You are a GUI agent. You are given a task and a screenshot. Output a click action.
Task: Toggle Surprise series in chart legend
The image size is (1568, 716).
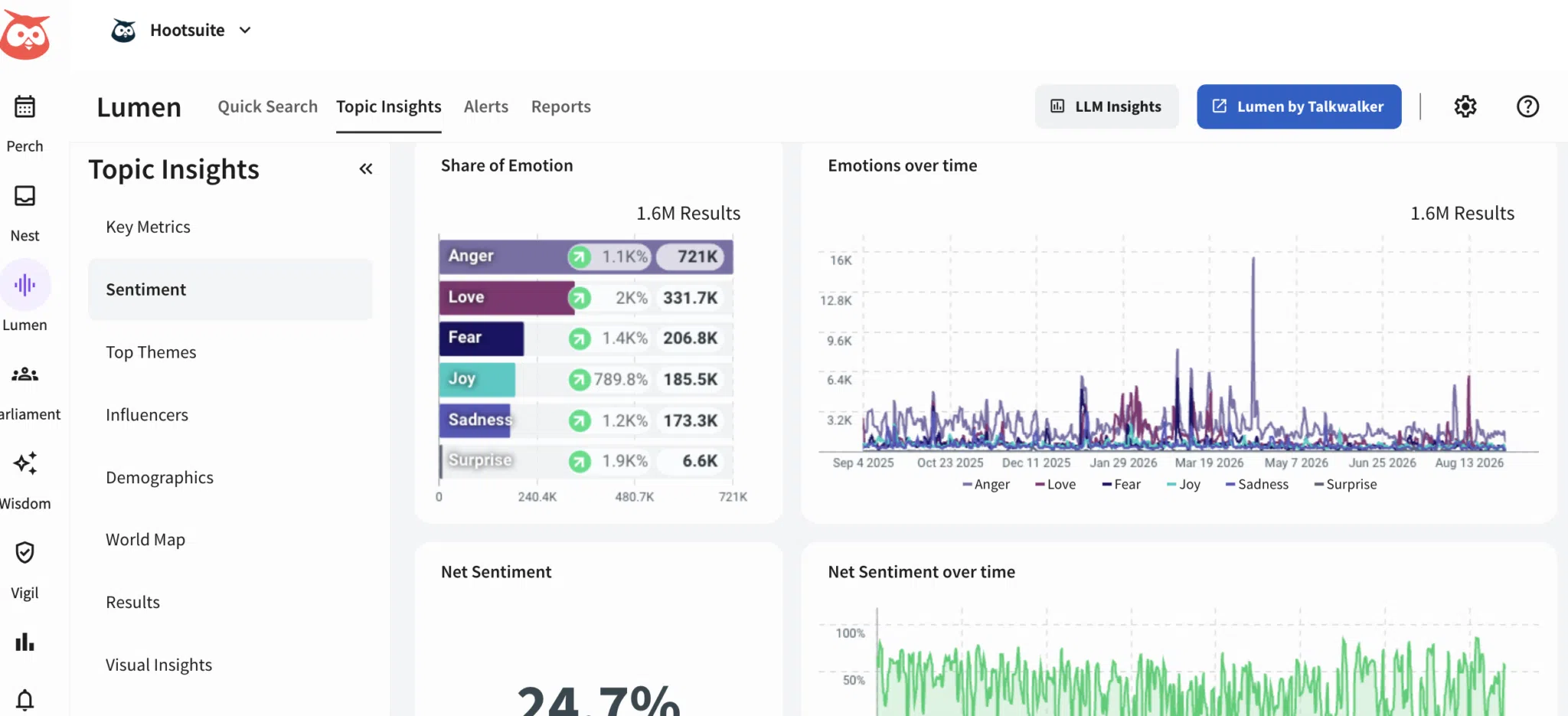pos(1345,485)
